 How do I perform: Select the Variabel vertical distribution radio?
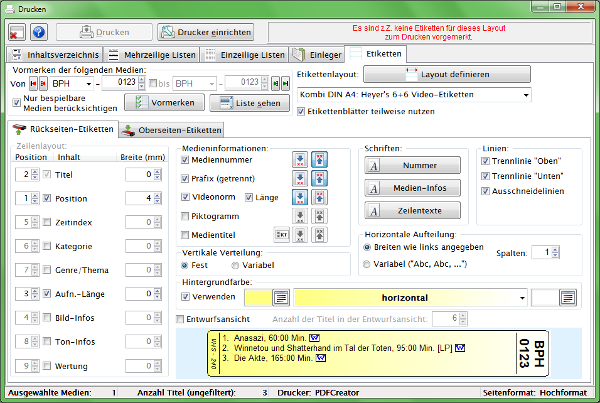click(x=236, y=265)
